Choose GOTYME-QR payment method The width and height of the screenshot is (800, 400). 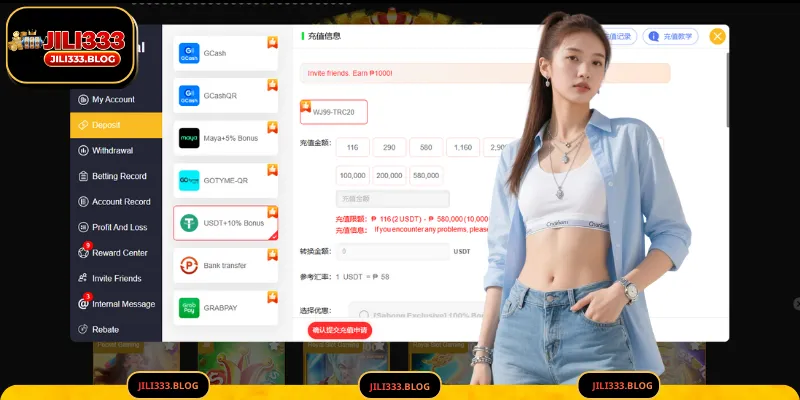click(226, 181)
